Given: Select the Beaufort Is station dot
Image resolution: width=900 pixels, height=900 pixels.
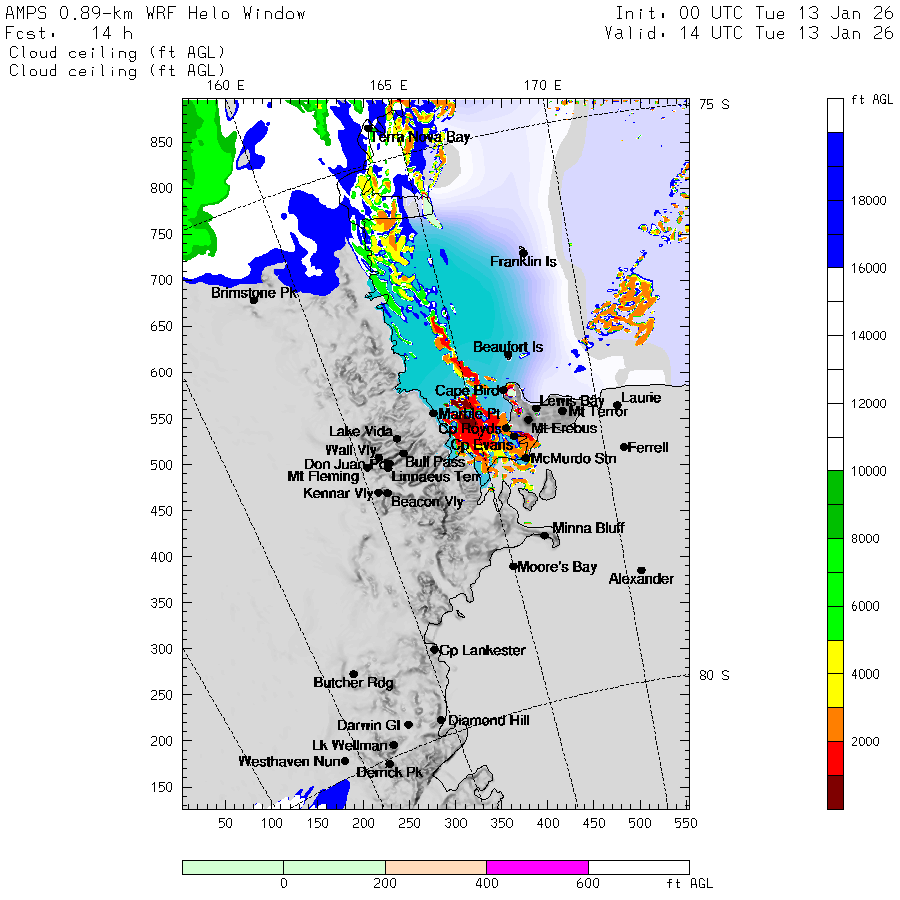Looking at the screenshot, I should pos(508,355).
